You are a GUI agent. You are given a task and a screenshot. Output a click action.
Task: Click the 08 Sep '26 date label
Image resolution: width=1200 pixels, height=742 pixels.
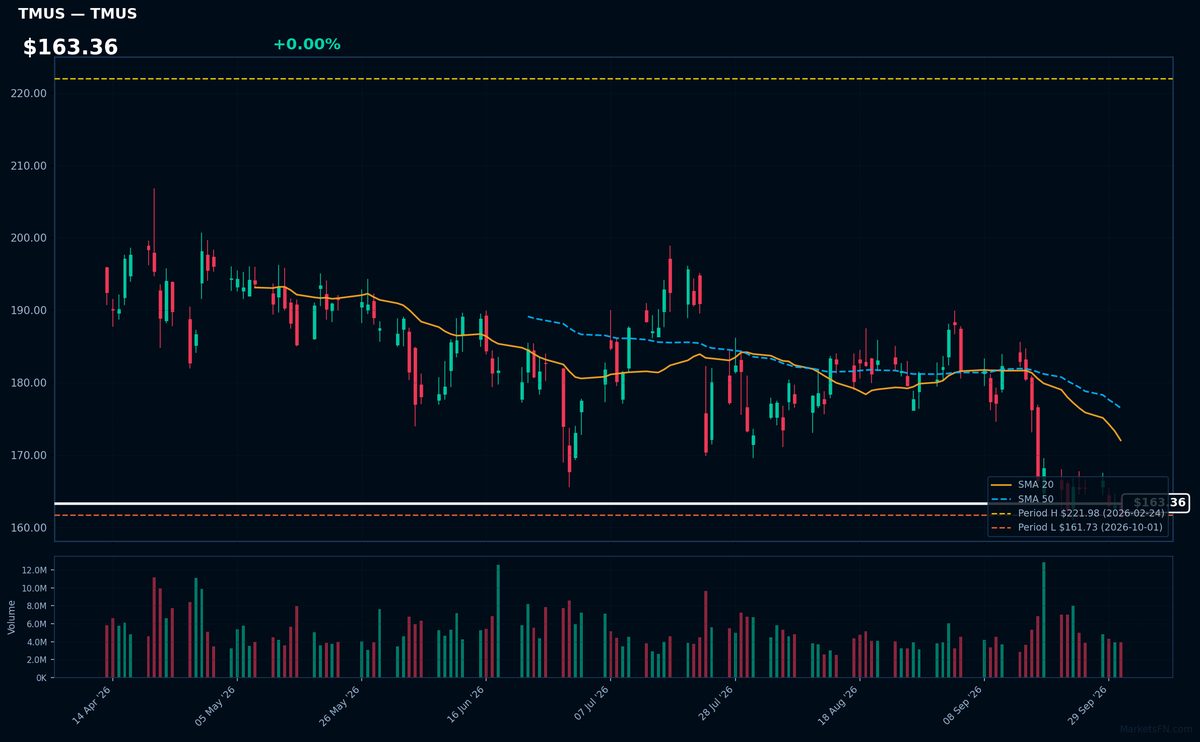click(x=964, y=704)
